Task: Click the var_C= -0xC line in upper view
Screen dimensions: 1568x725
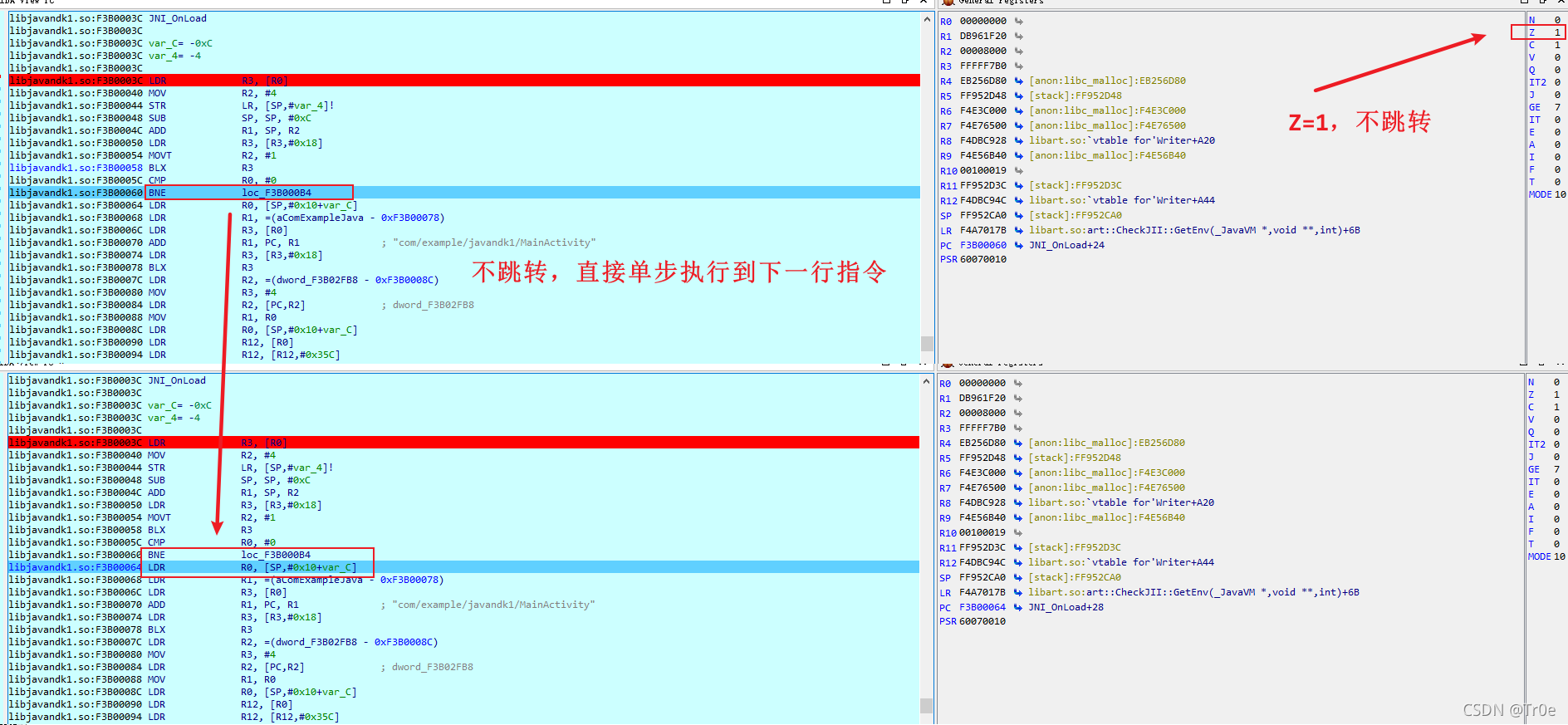Action: click(x=180, y=43)
